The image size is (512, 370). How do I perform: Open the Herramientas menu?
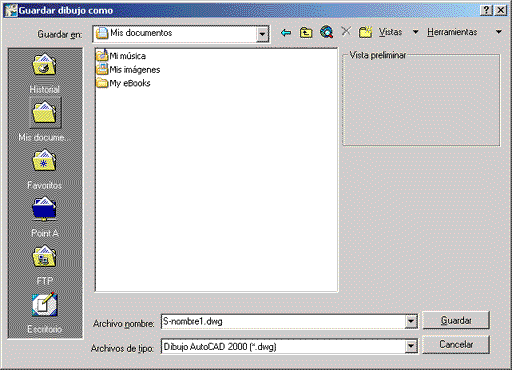[x=464, y=32]
